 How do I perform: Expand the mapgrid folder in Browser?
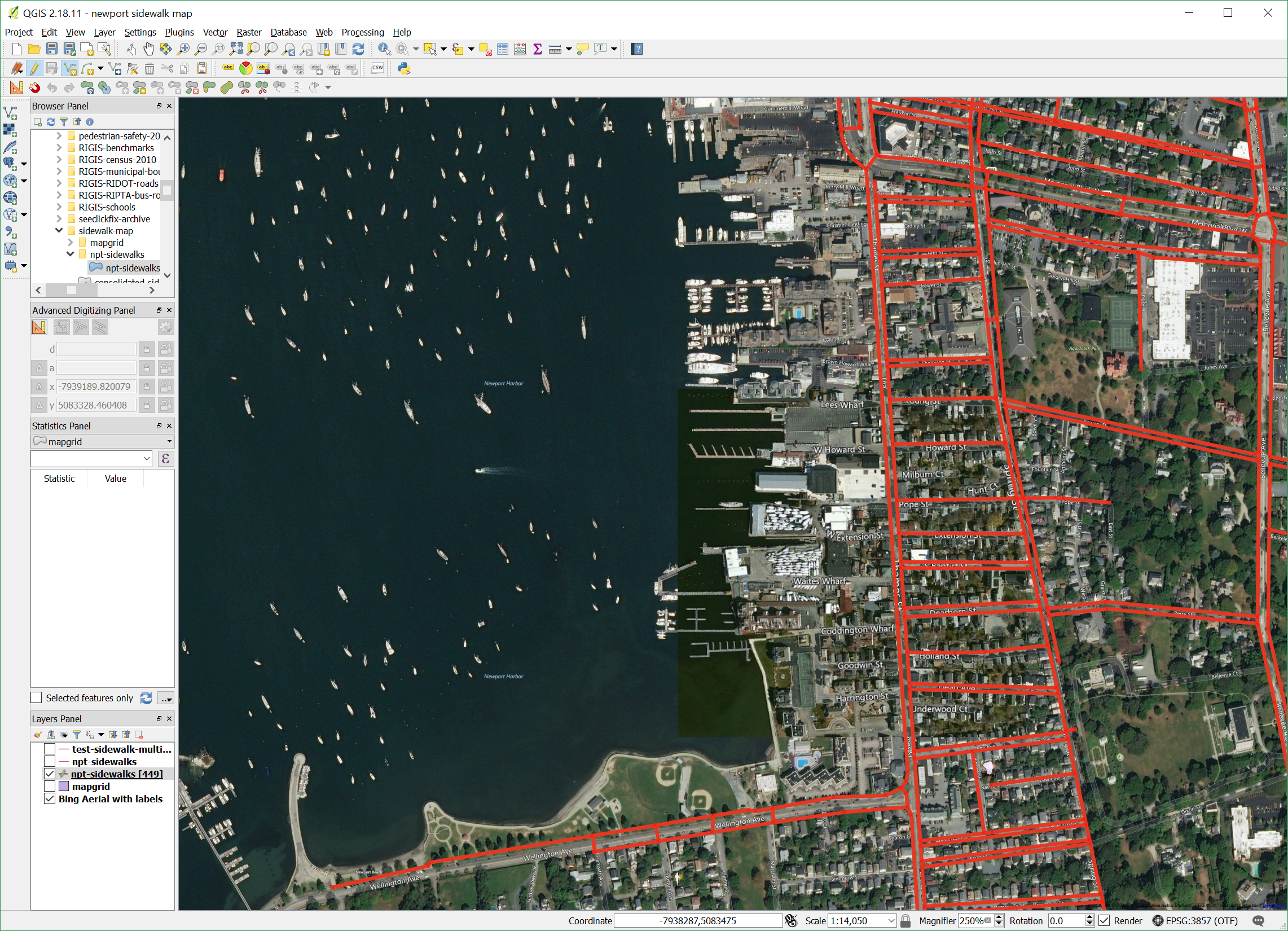pos(71,243)
